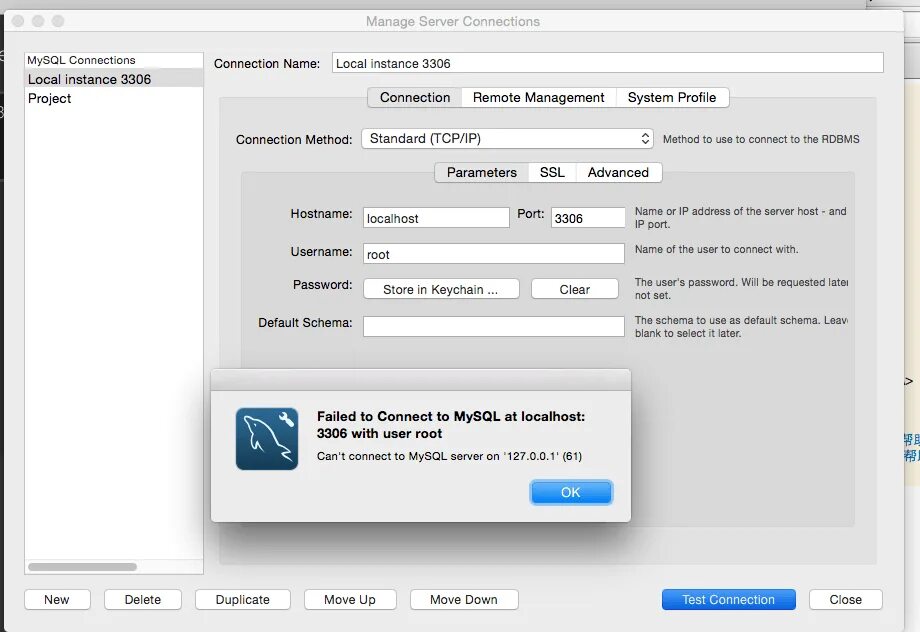Click the Username field containing root

click(493, 254)
